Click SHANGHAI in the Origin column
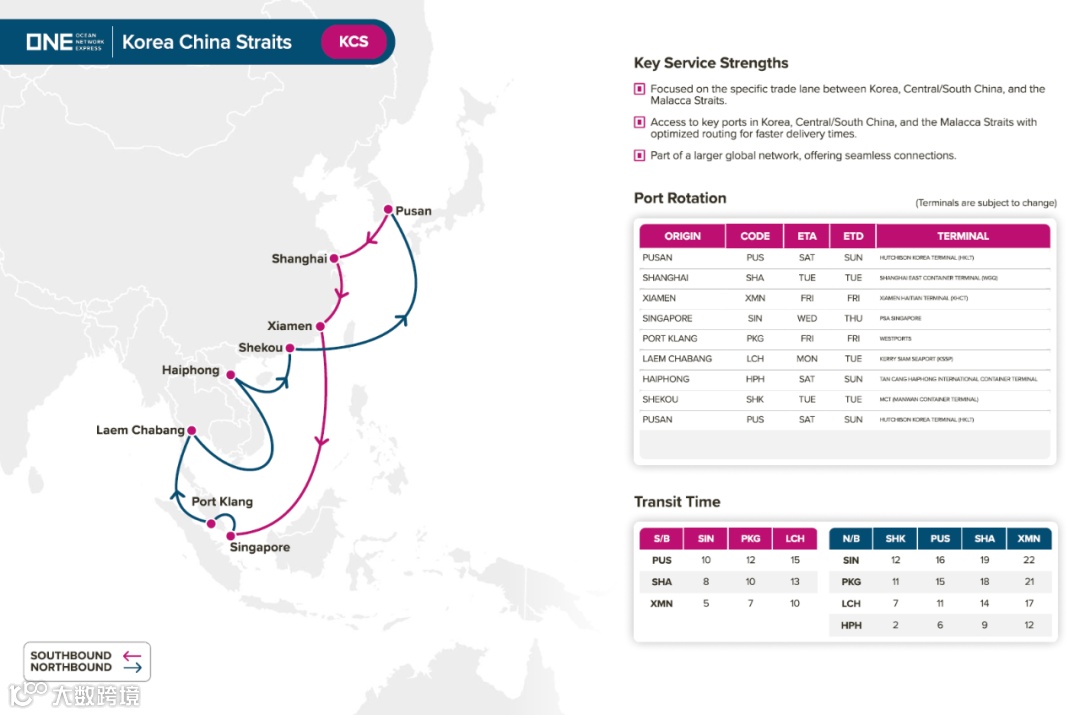 coord(665,278)
